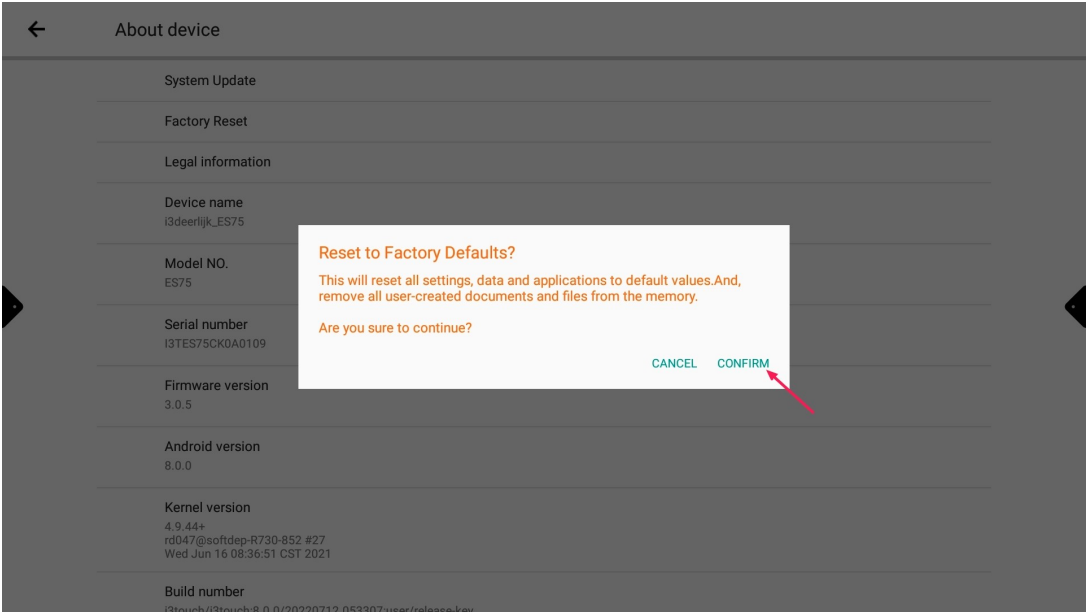Confirm the factory reset
The width and height of the screenshot is (1086, 614).
pyautogui.click(x=742, y=363)
